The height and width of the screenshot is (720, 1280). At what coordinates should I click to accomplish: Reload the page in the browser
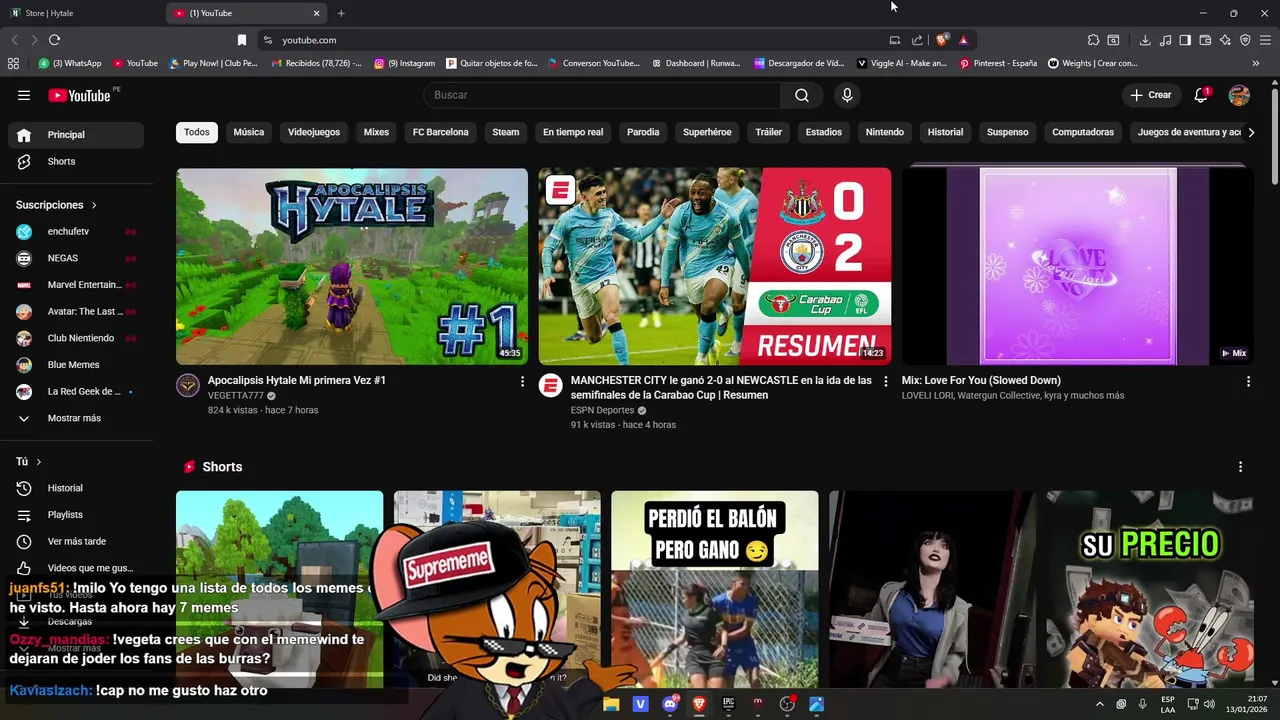click(54, 40)
